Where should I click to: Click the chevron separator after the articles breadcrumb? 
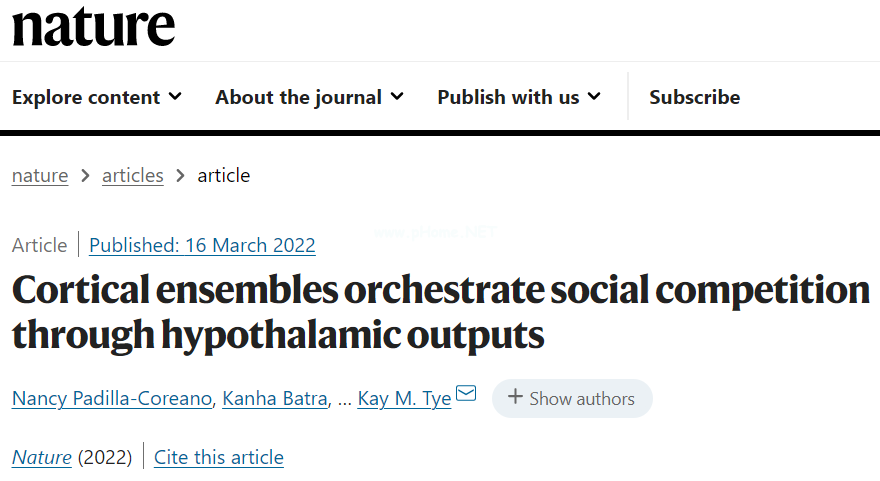[x=180, y=176]
